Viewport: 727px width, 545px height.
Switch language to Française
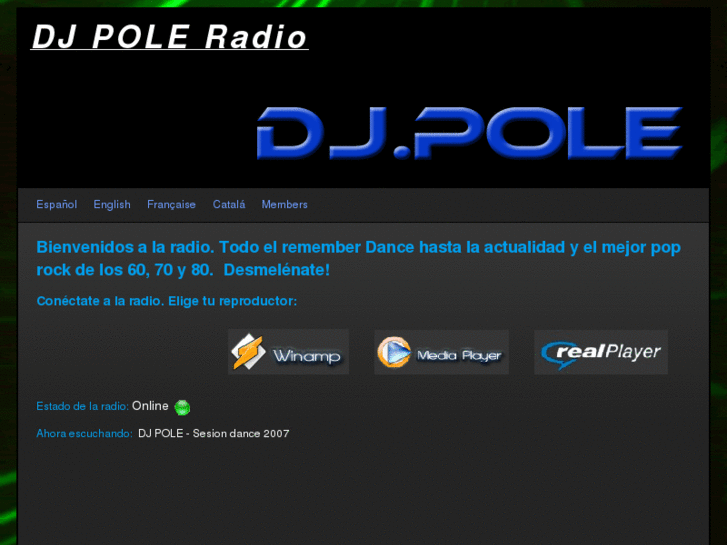tap(171, 205)
